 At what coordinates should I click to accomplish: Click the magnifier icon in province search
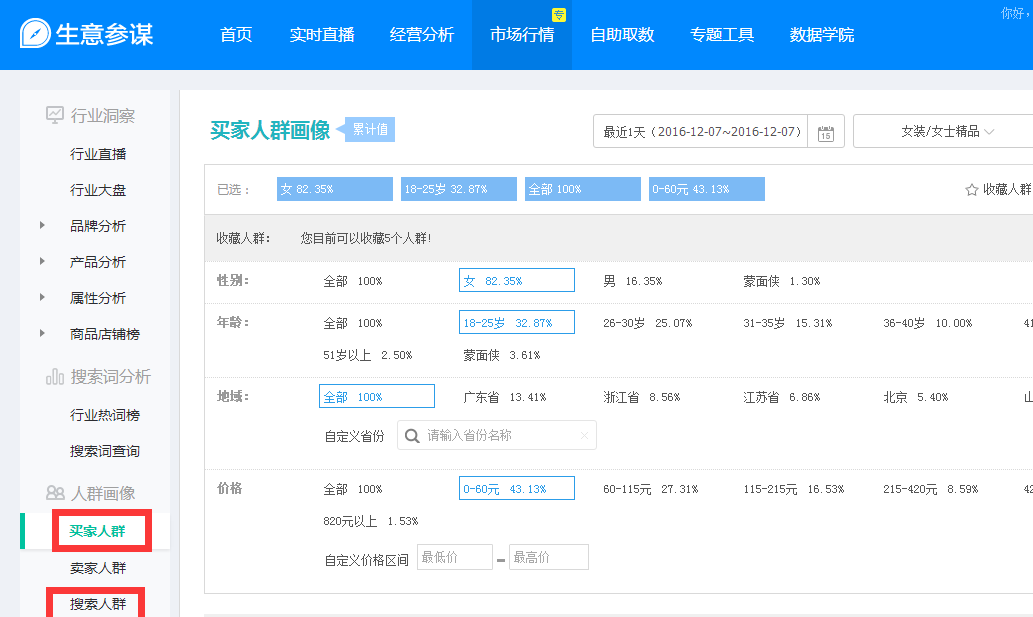pos(412,436)
